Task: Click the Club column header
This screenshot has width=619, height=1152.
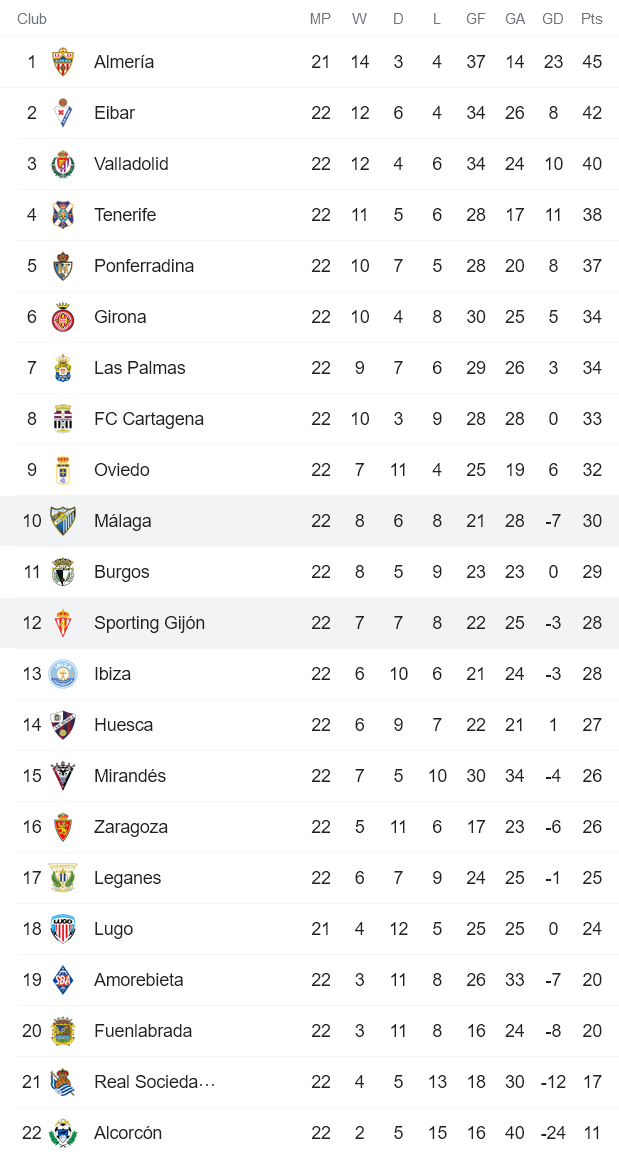Action: (x=32, y=19)
